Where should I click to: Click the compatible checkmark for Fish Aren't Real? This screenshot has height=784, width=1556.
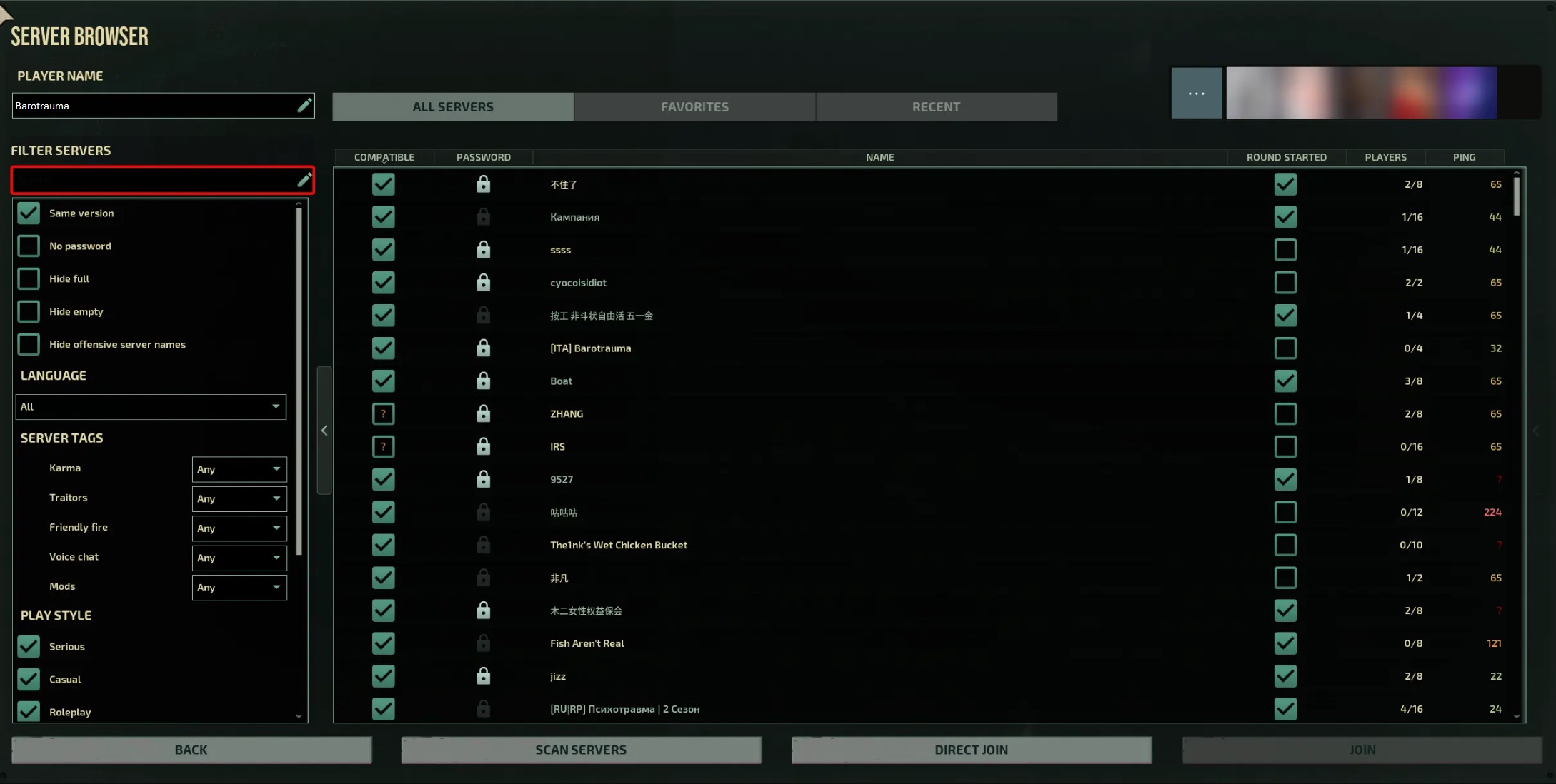coord(384,643)
